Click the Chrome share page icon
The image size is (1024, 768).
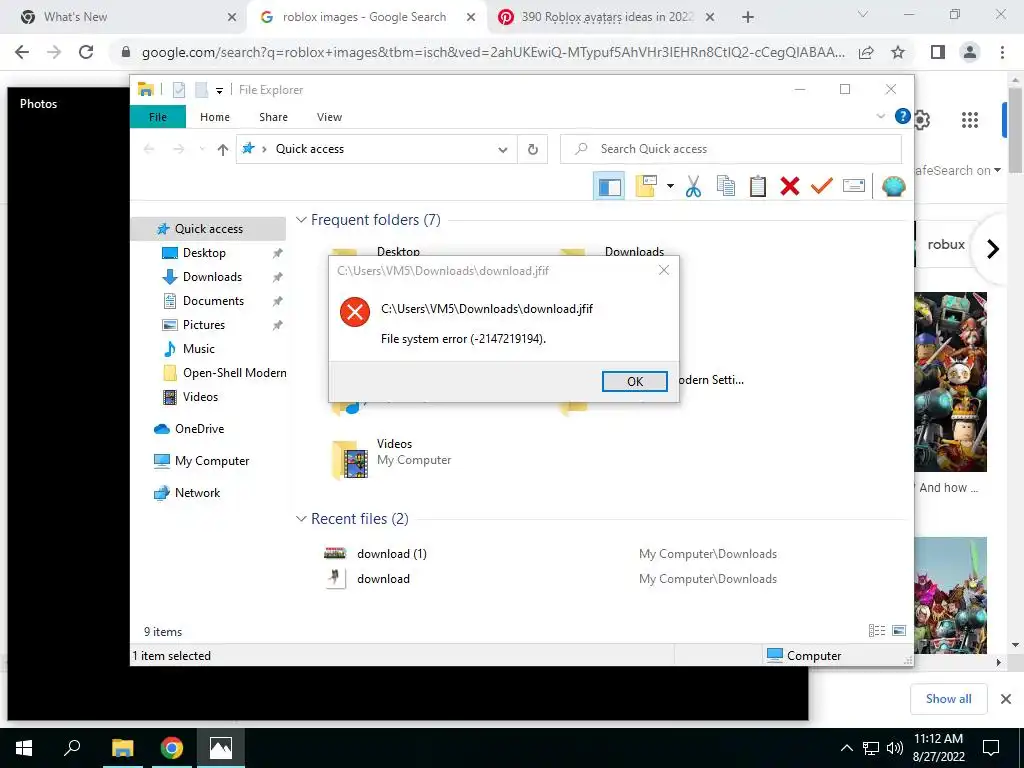(x=866, y=52)
